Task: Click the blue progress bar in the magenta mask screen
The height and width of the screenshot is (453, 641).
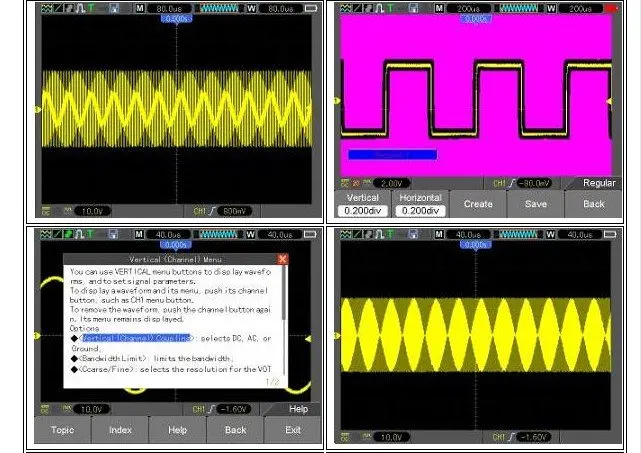Action: (392, 155)
